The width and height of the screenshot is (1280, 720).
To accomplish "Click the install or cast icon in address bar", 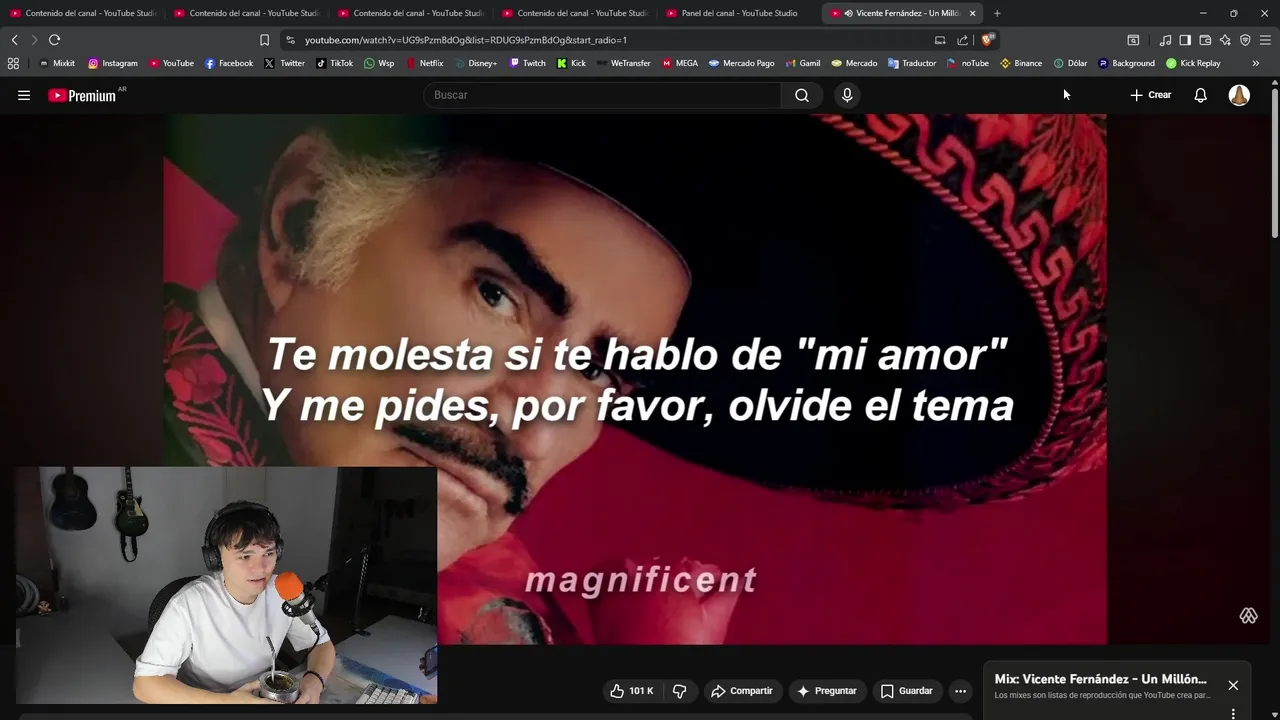I will (x=940, y=40).
